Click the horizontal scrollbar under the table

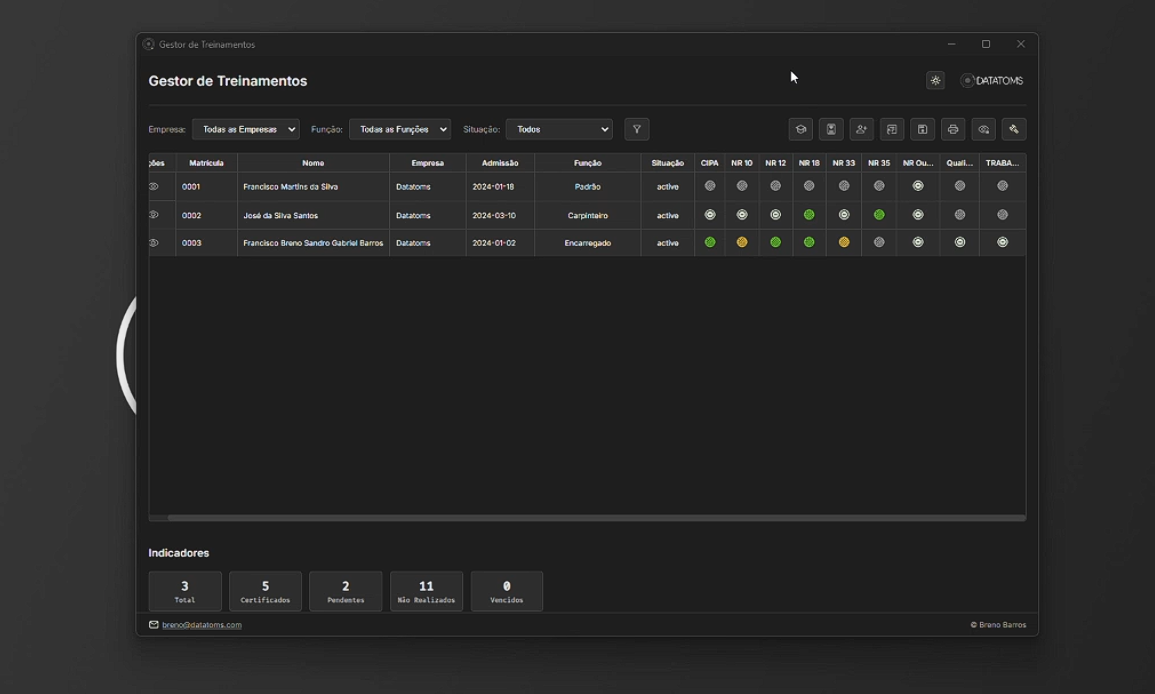597,518
